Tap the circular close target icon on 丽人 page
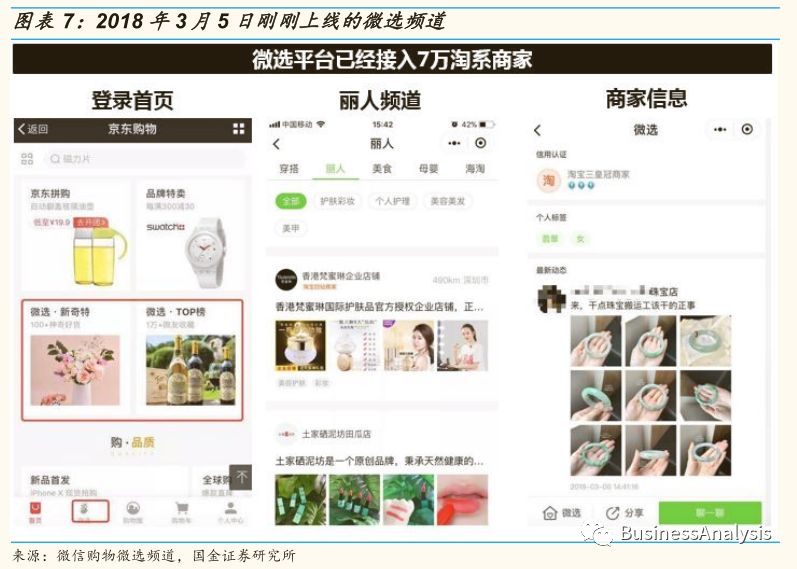The width and height of the screenshot is (797, 569). pyautogui.click(x=480, y=143)
